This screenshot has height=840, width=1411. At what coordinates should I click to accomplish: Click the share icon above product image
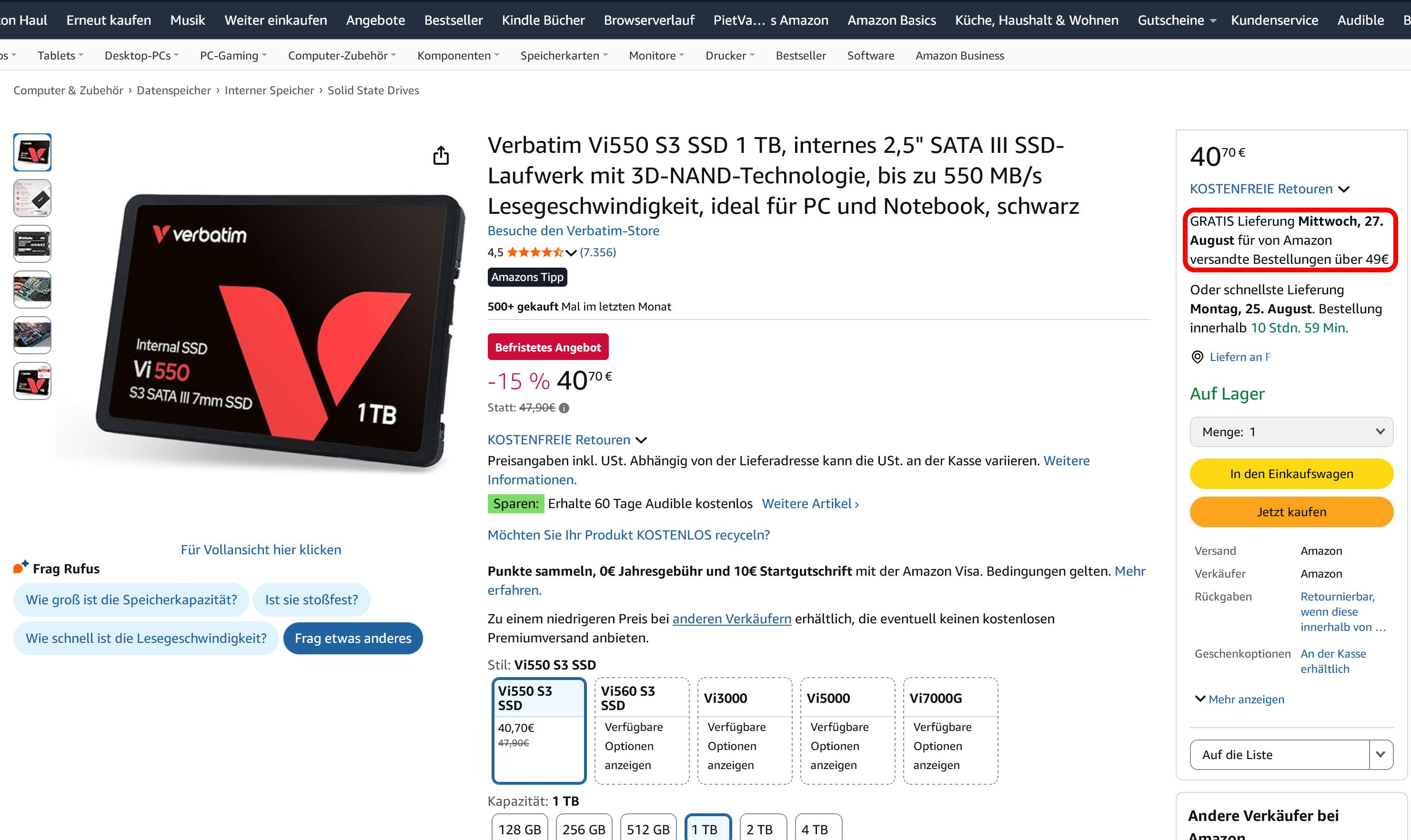441,155
